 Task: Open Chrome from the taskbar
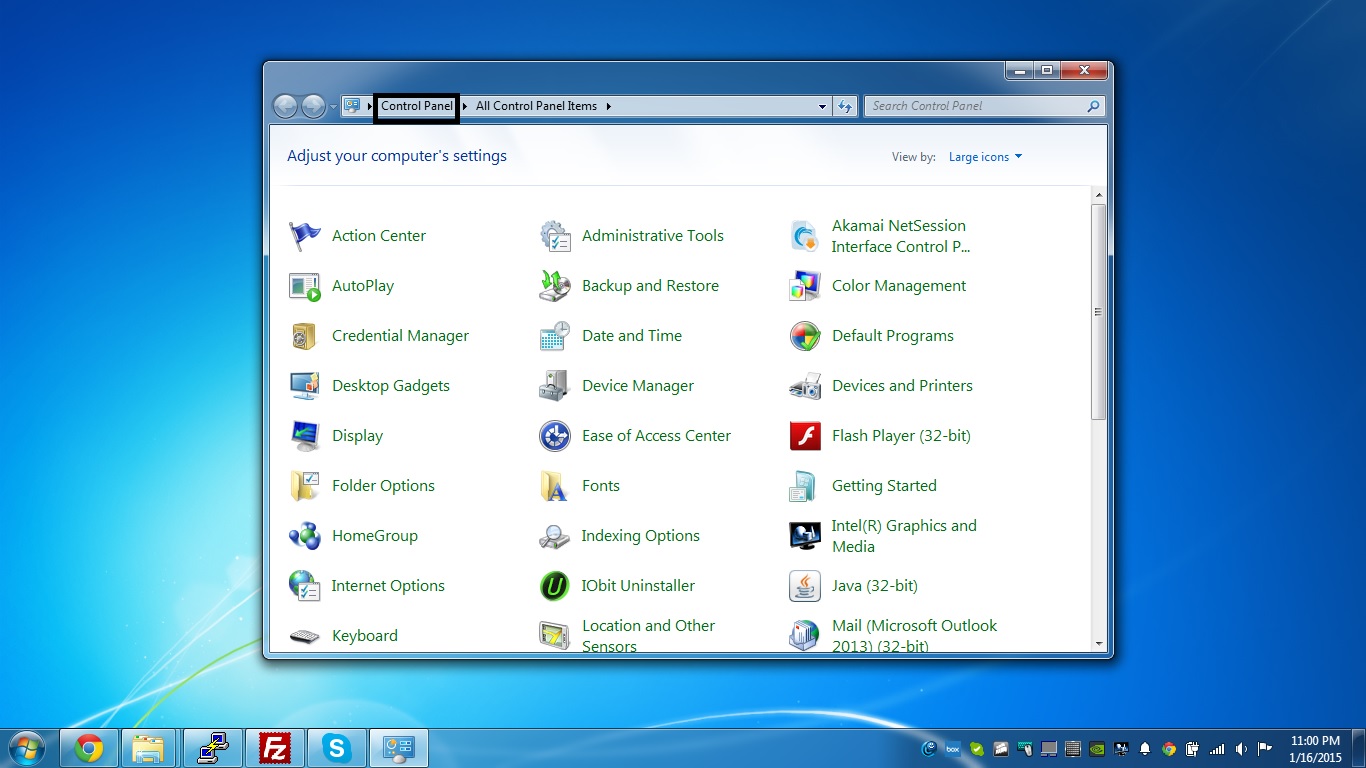coord(89,748)
